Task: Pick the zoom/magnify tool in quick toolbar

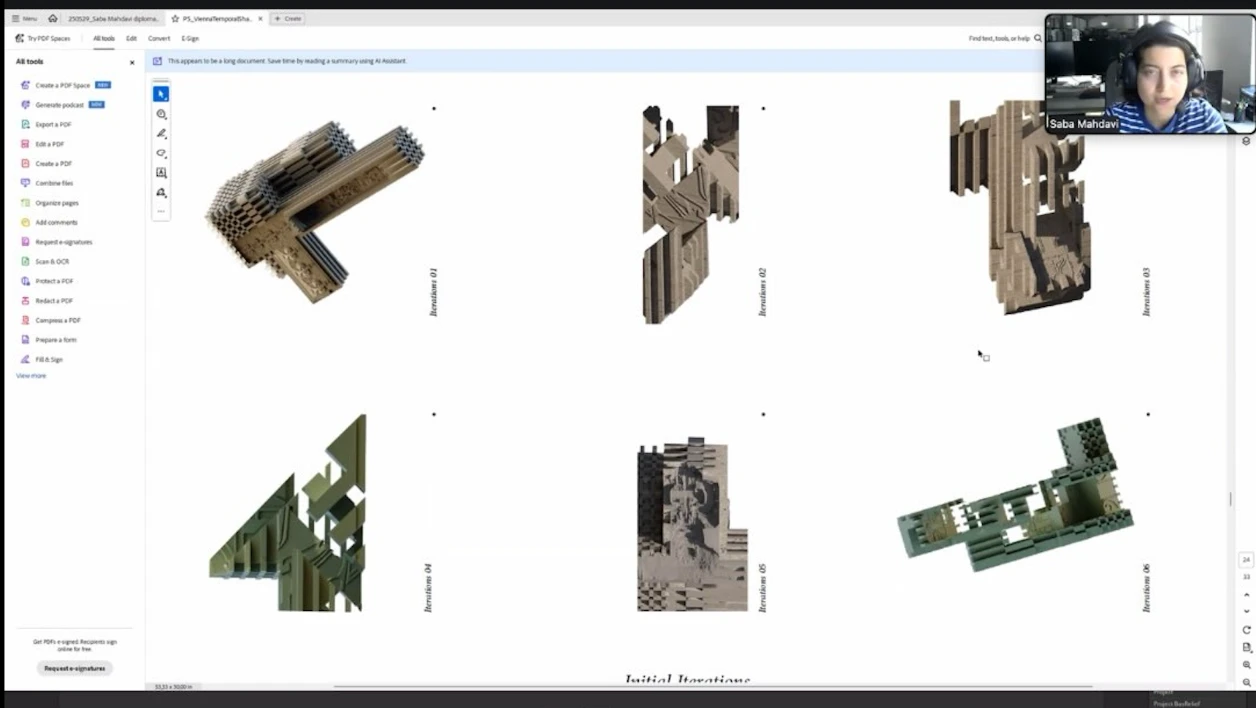Action: coord(161,114)
